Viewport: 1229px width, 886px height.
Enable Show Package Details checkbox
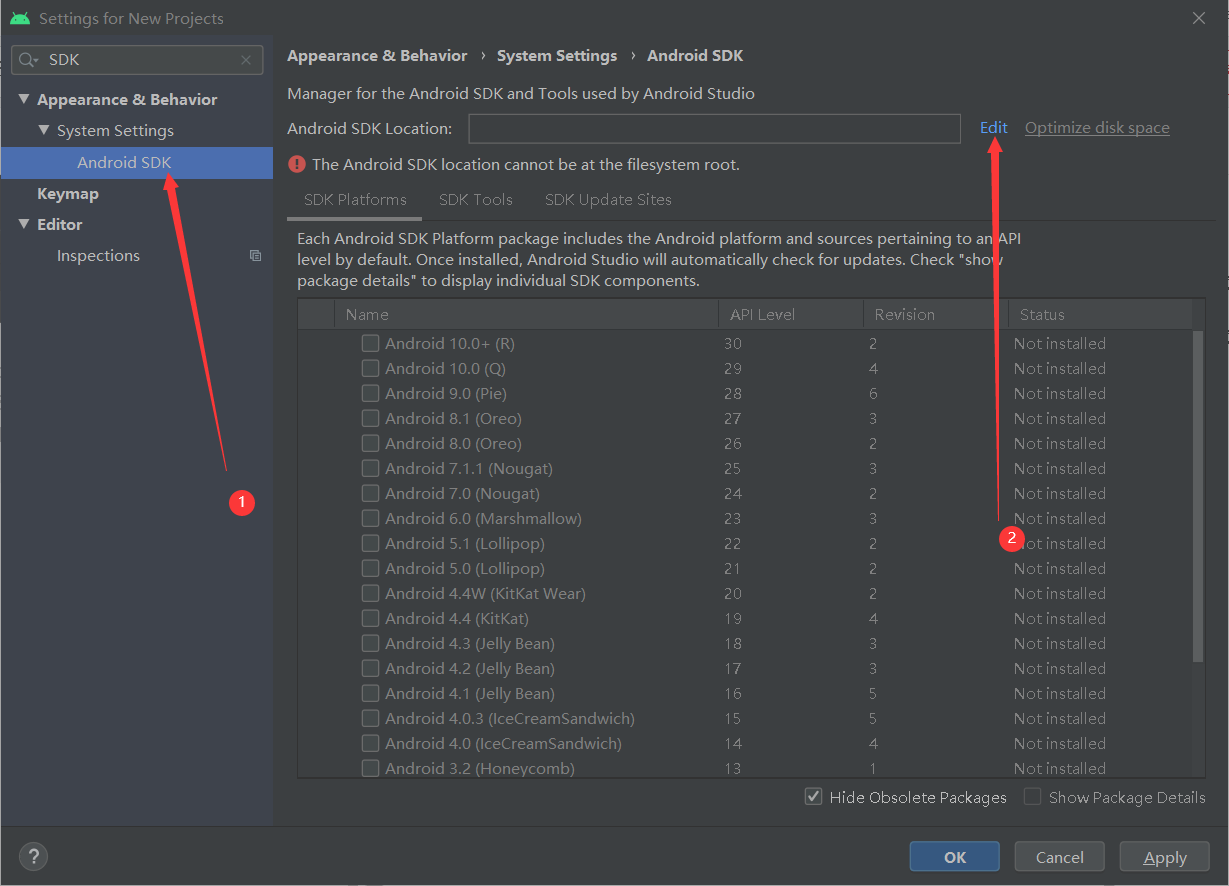[1032, 797]
